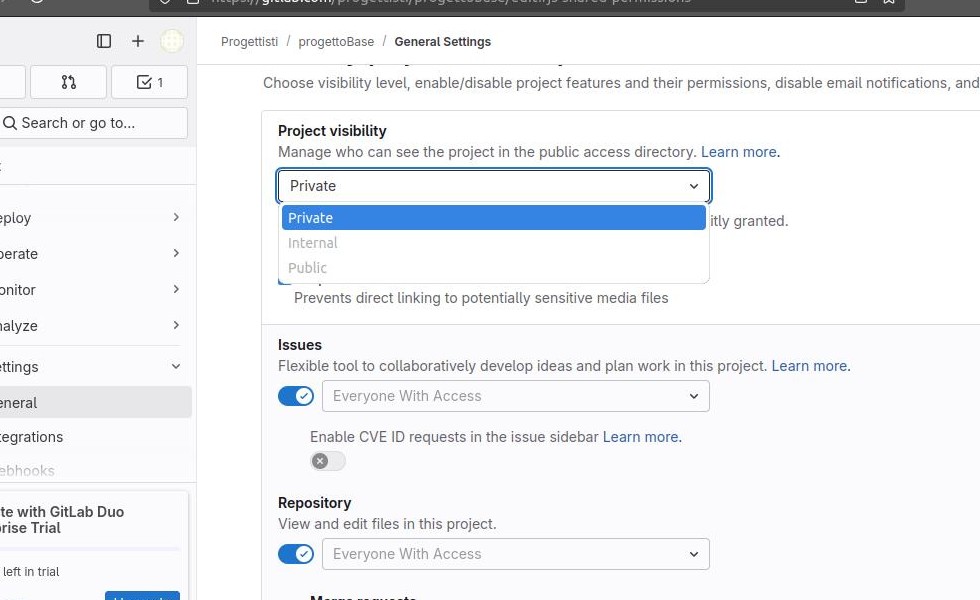Click the plus create new icon
Viewport: 980px width, 600px height.
coord(138,41)
